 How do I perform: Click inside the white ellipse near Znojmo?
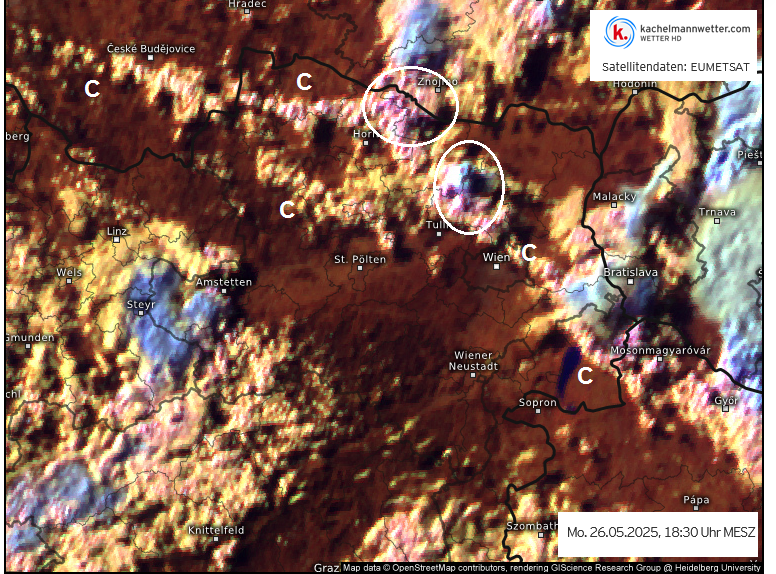coord(410,106)
